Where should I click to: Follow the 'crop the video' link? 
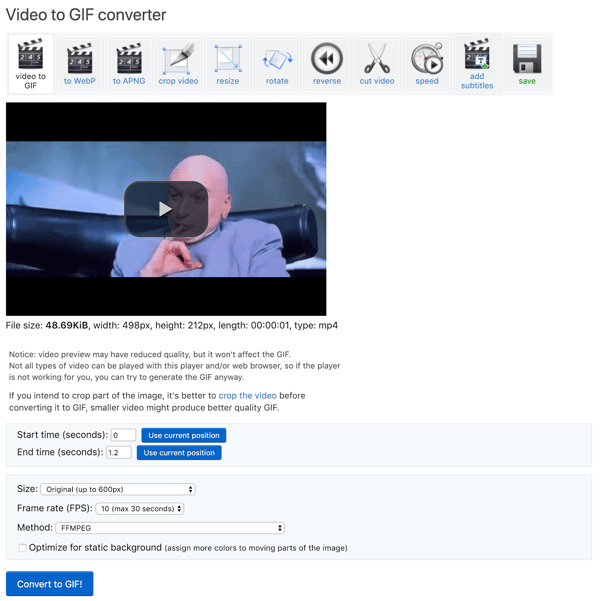(247, 396)
